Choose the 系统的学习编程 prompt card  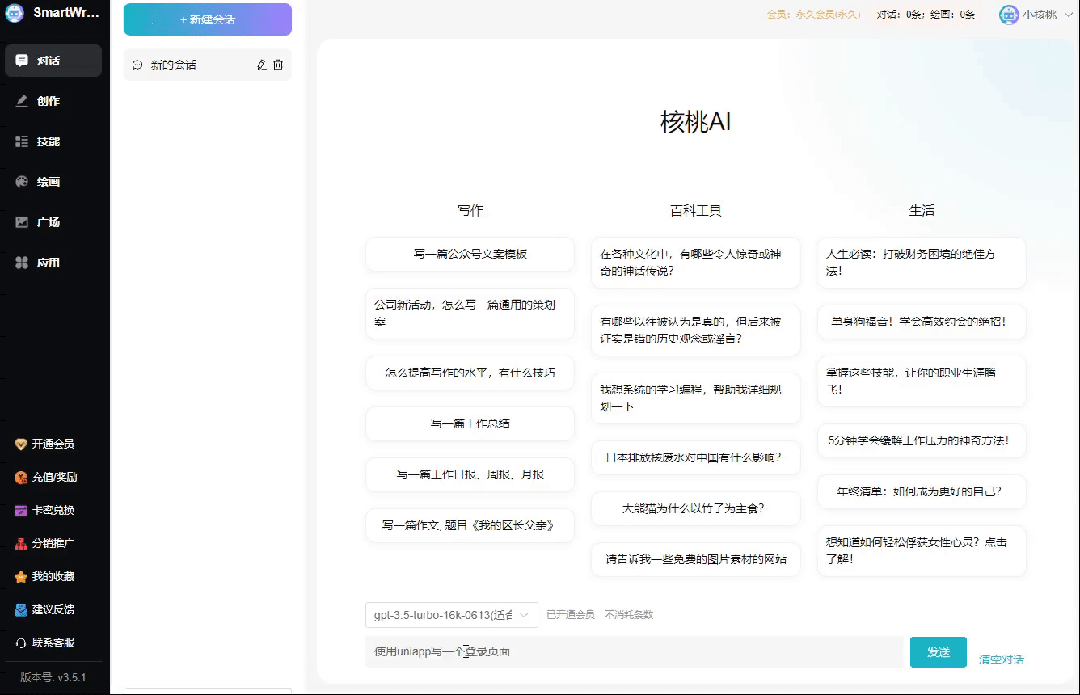(696, 397)
